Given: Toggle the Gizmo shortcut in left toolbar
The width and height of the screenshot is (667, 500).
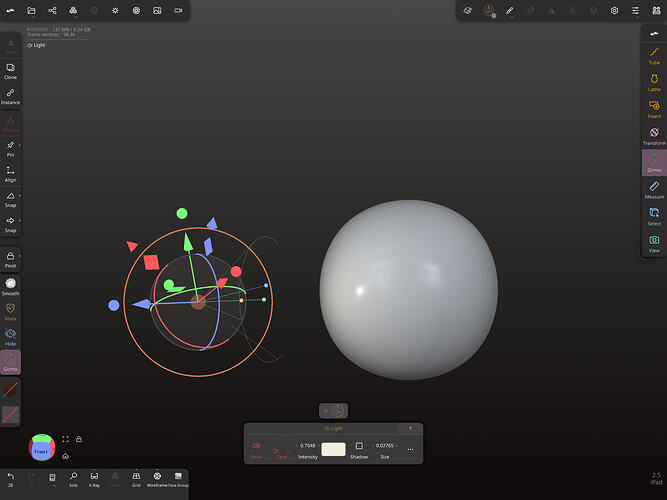Looking at the screenshot, I should pyautogui.click(x=11, y=362).
